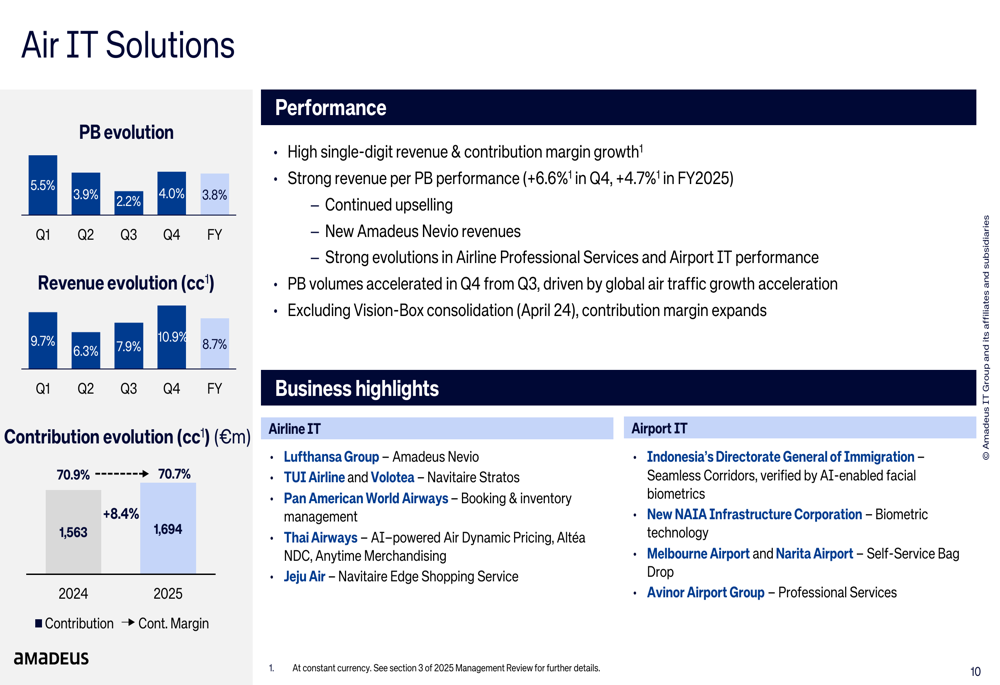Image resolution: width=1000 pixels, height=685 pixels.
Task: Click the 70.7% margin figure
Action: click(x=174, y=474)
